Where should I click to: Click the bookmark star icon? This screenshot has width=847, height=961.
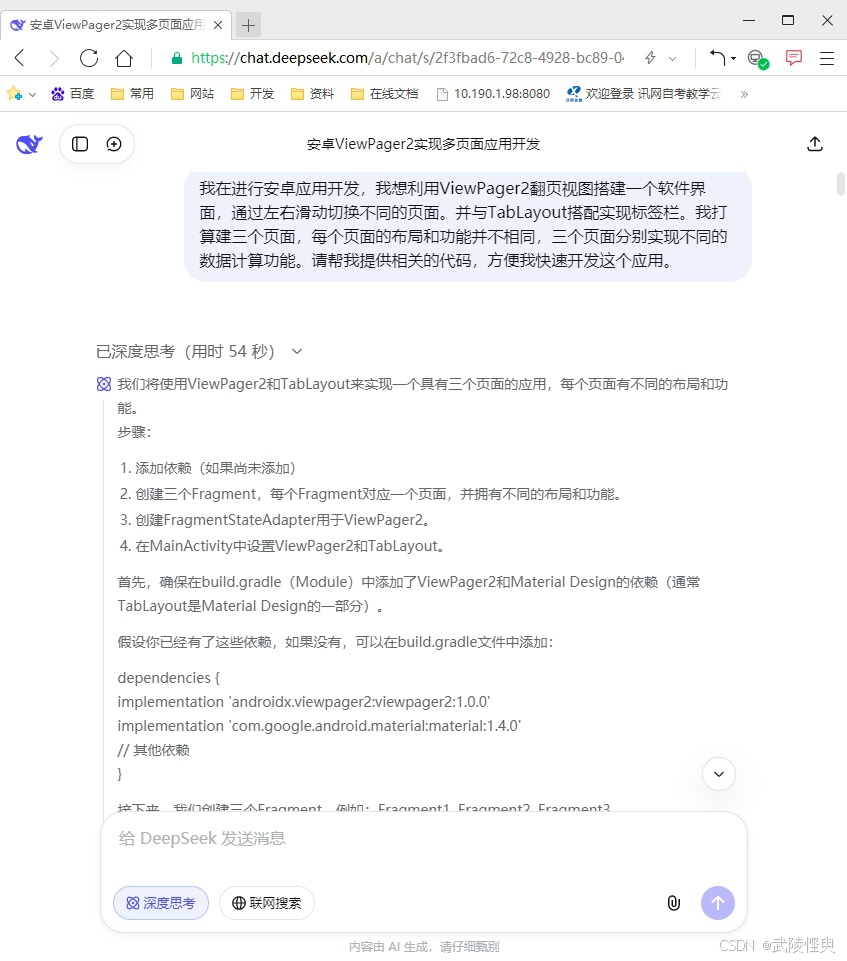pyautogui.click(x=13, y=93)
